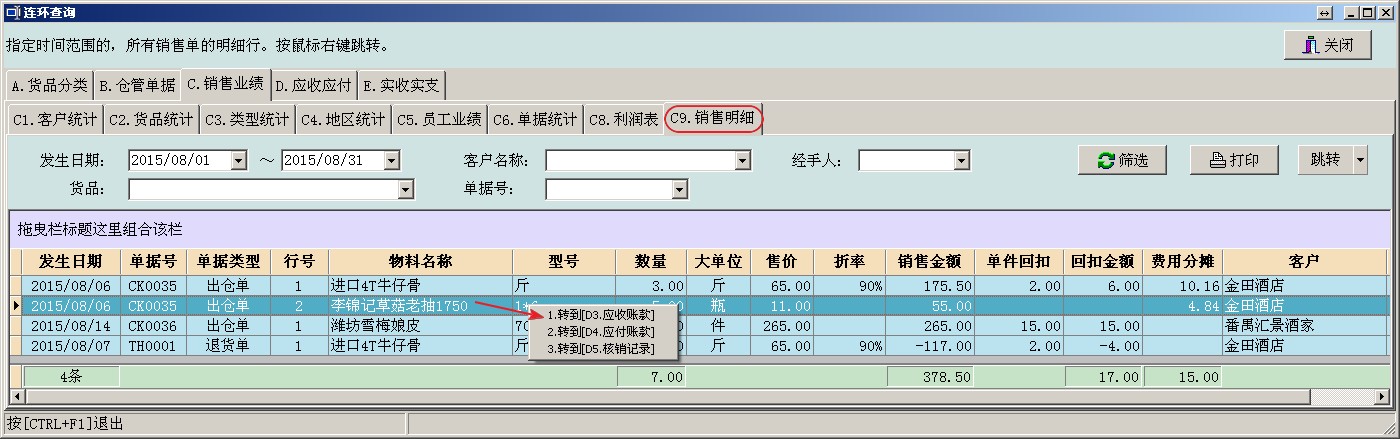Viewport: 1400px width, 439px height.
Task: Open the end date 2015/08/31 dropdown
Action: pyautogui.click(x=391, y=160)
